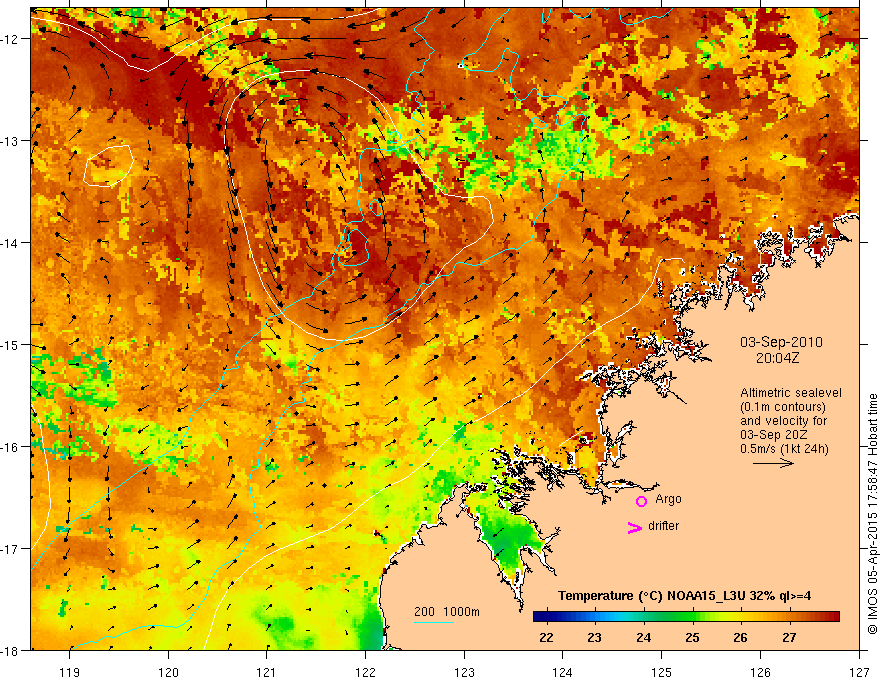Click the magenta Argo circle legend symbol

pyautogui.click(x=641, y=501)
